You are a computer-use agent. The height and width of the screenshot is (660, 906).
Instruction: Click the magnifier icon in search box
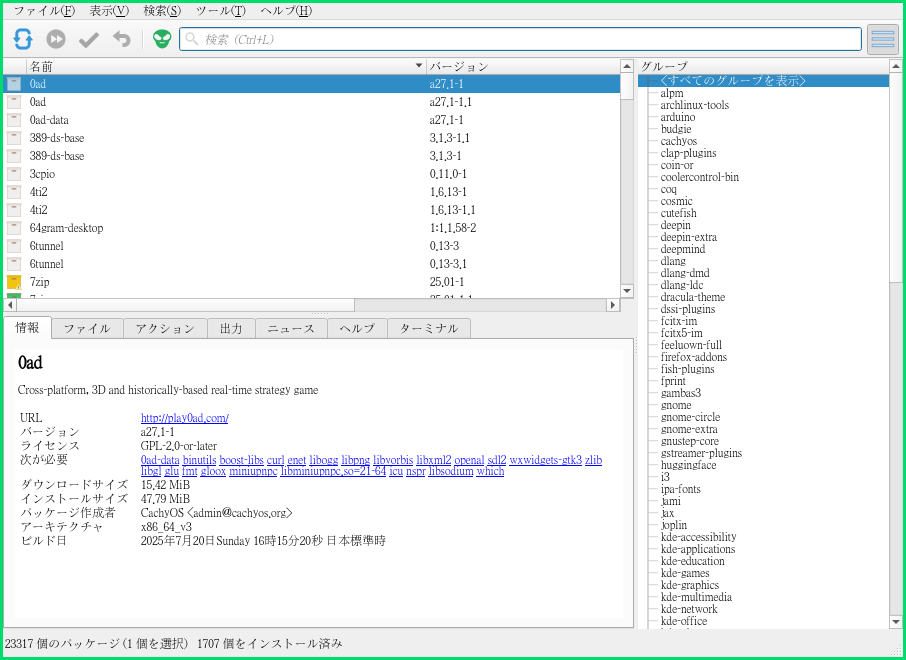[192, 39]
